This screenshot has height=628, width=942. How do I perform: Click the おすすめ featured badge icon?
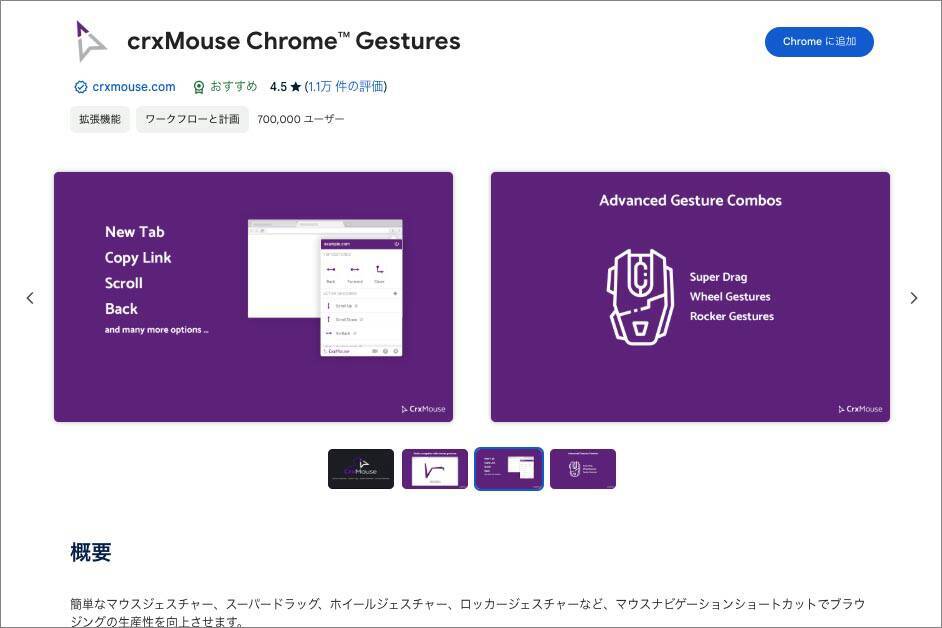click(199, 87)
